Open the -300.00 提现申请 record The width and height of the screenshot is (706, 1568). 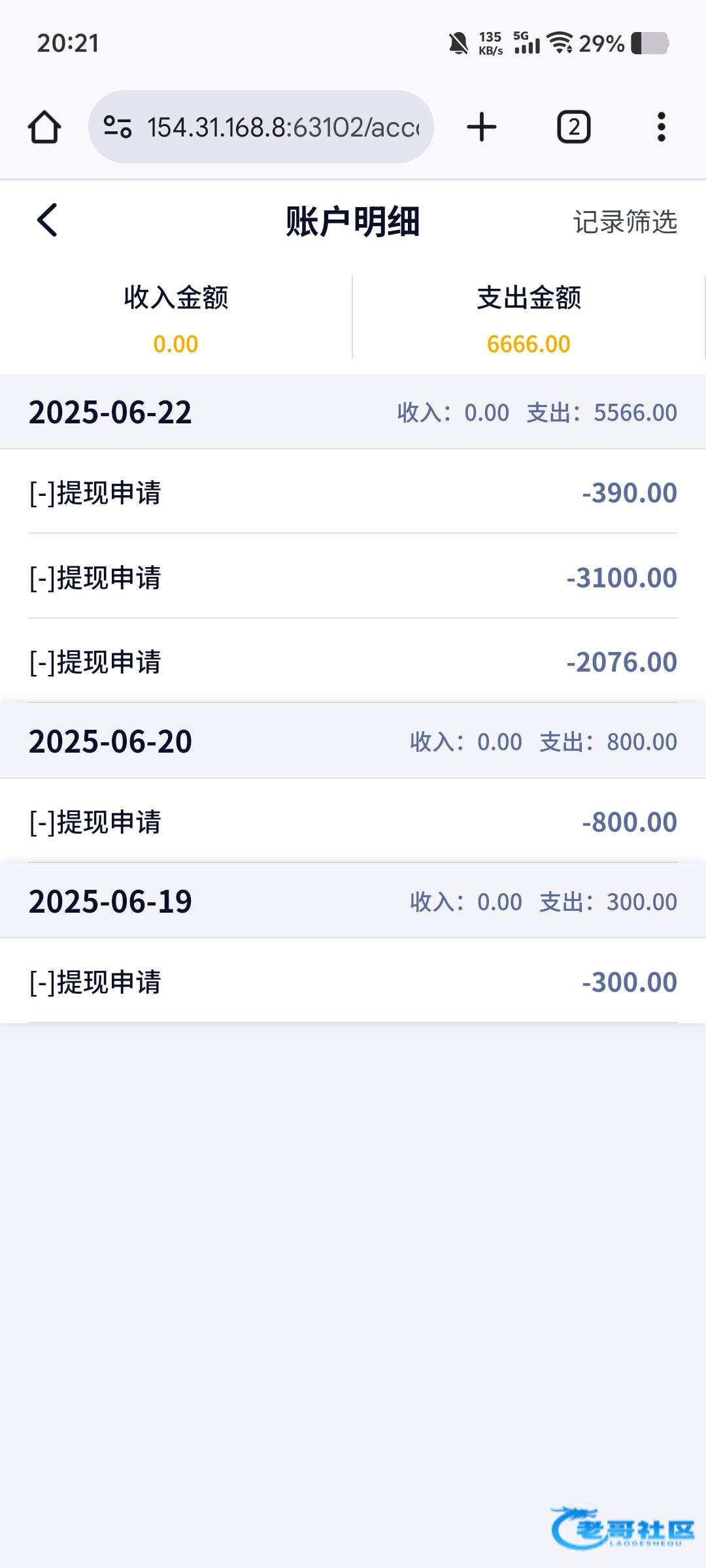pos(353,982)
